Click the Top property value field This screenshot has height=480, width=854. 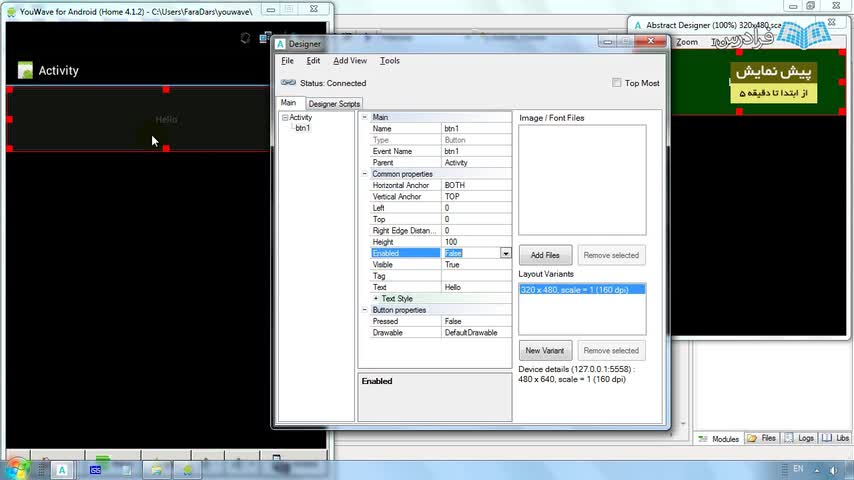(476, 219)
